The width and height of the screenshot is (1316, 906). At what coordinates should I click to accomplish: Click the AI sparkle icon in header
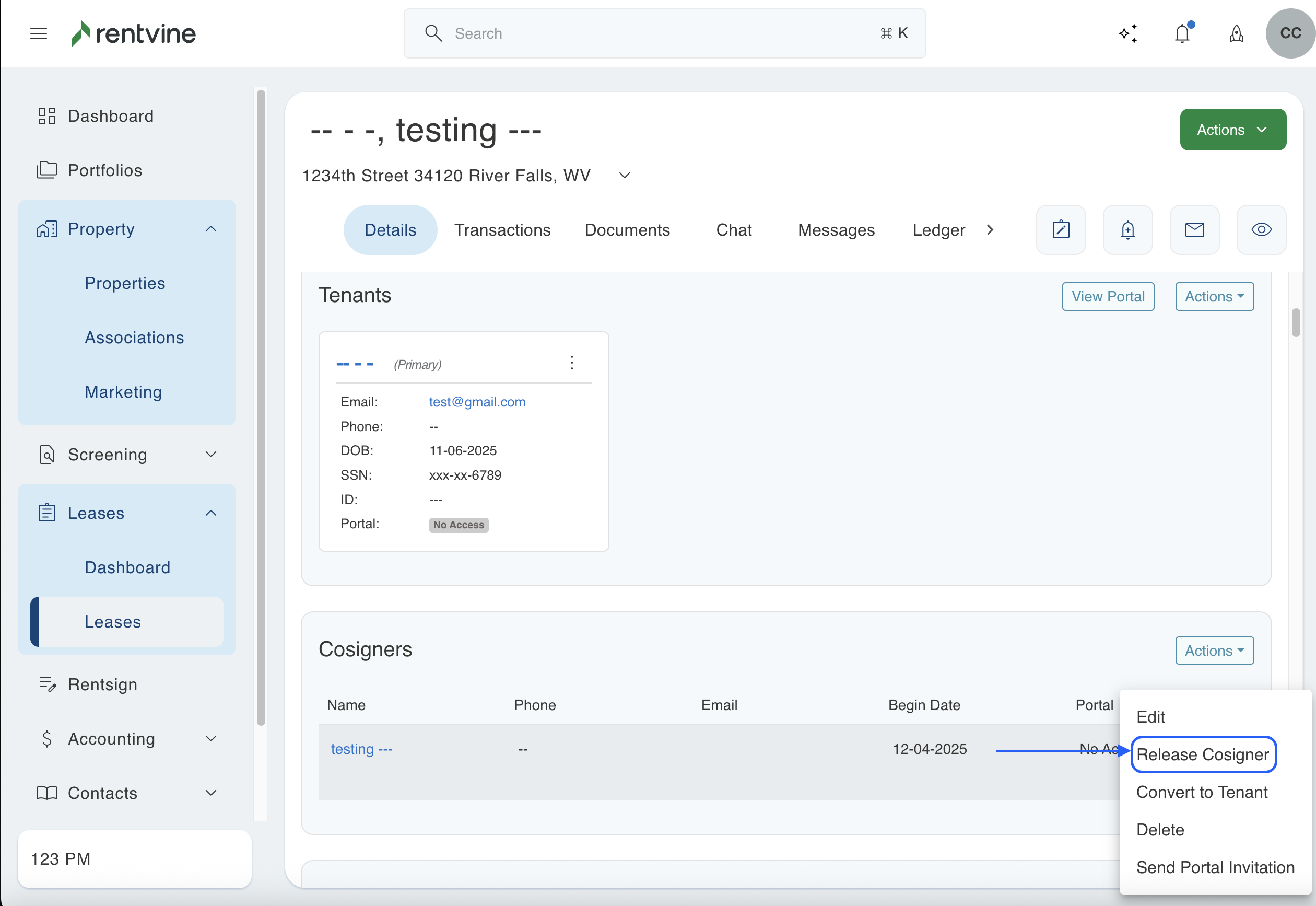tap(1128, 33)
